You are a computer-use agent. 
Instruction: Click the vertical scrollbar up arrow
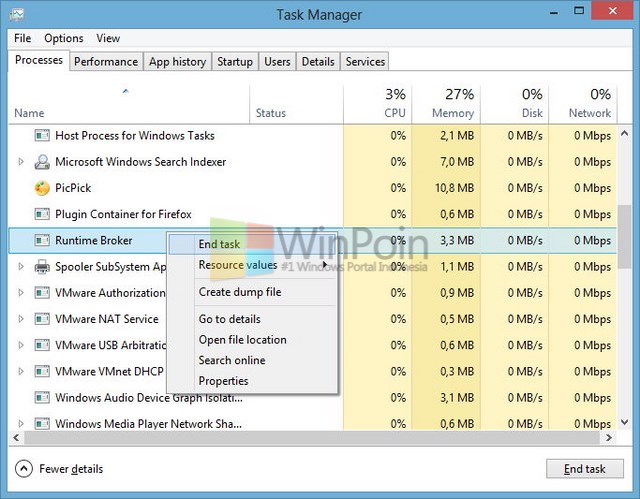[x=624, y=133]
